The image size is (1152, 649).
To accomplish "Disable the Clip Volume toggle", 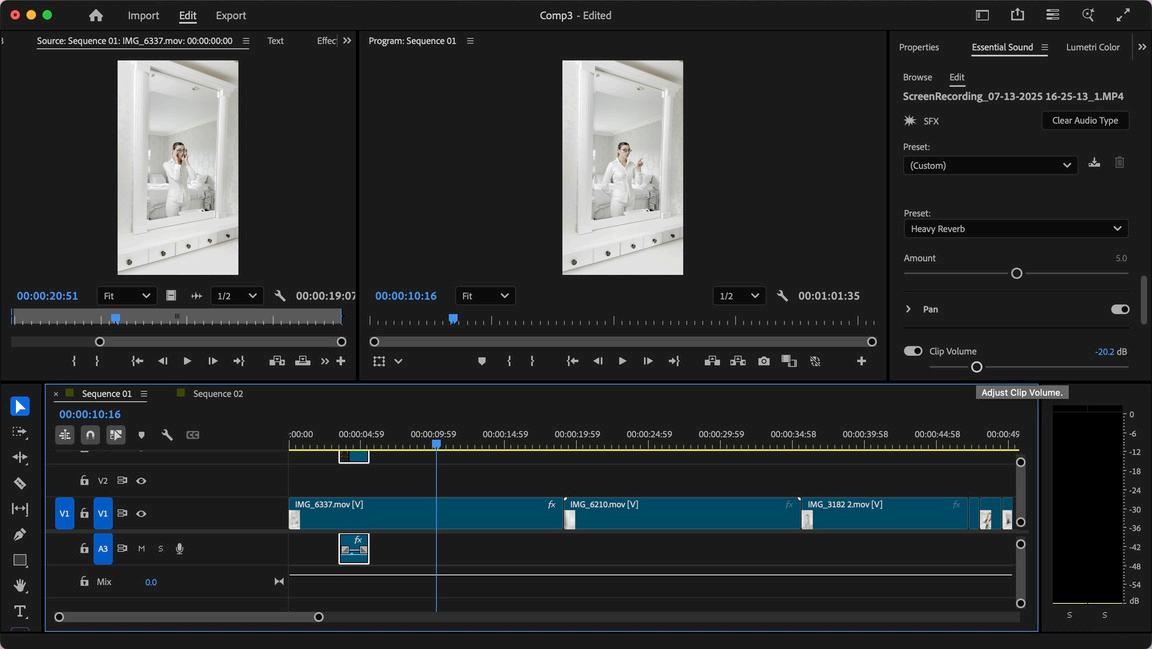I will (912, 351).
